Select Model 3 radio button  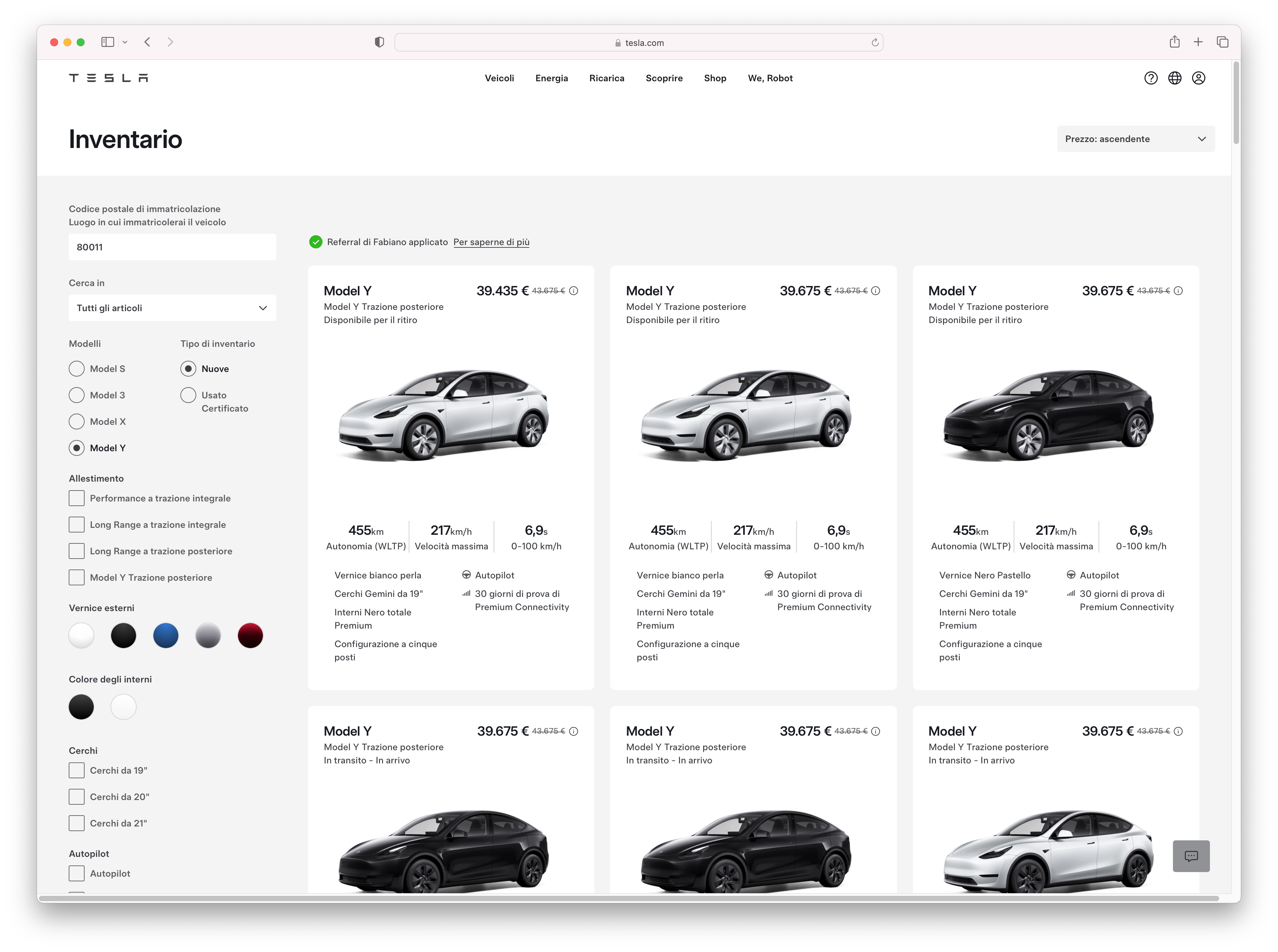pos(77,395)
